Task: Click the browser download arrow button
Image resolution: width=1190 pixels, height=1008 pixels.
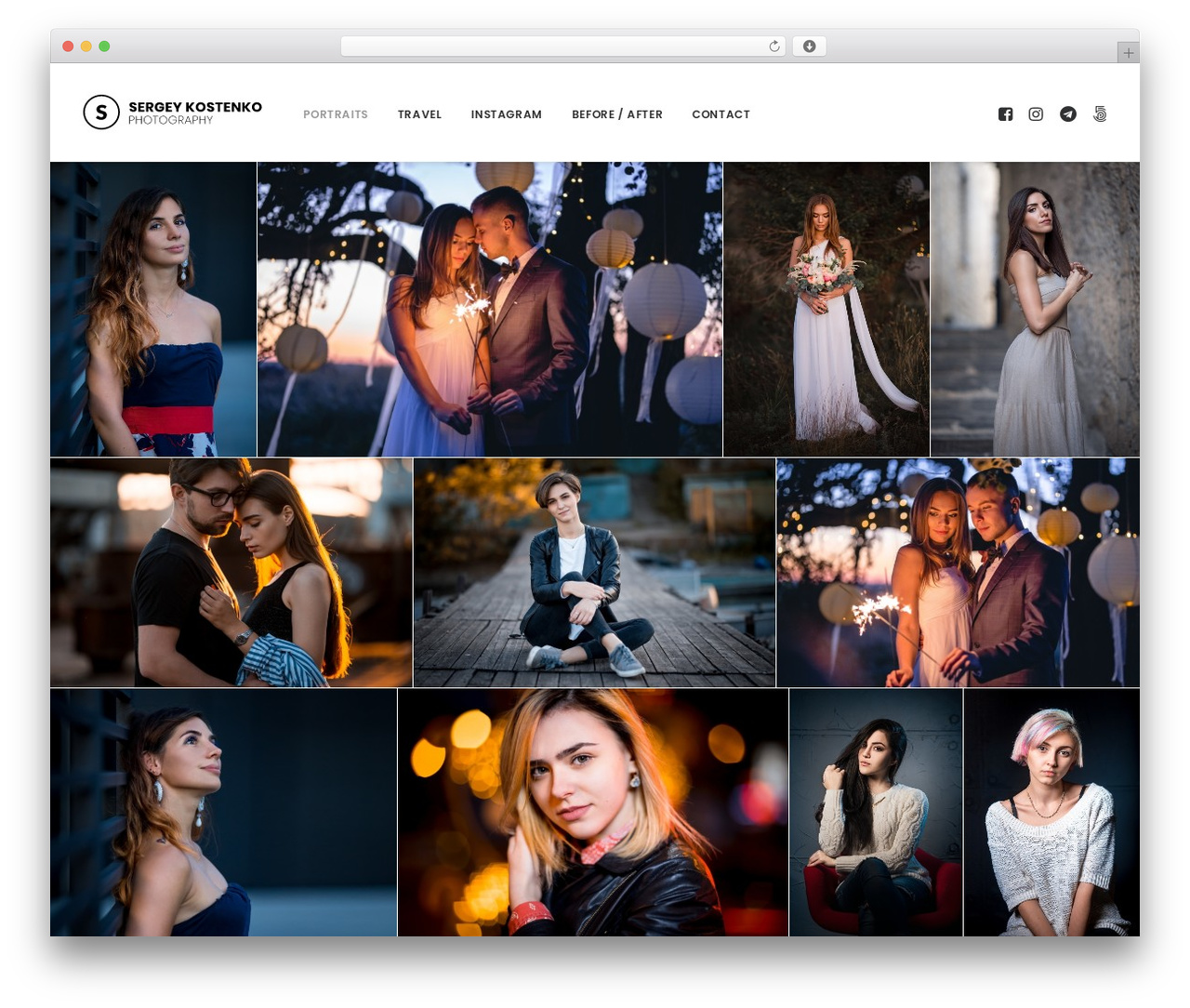Action: tap(810, 46)
